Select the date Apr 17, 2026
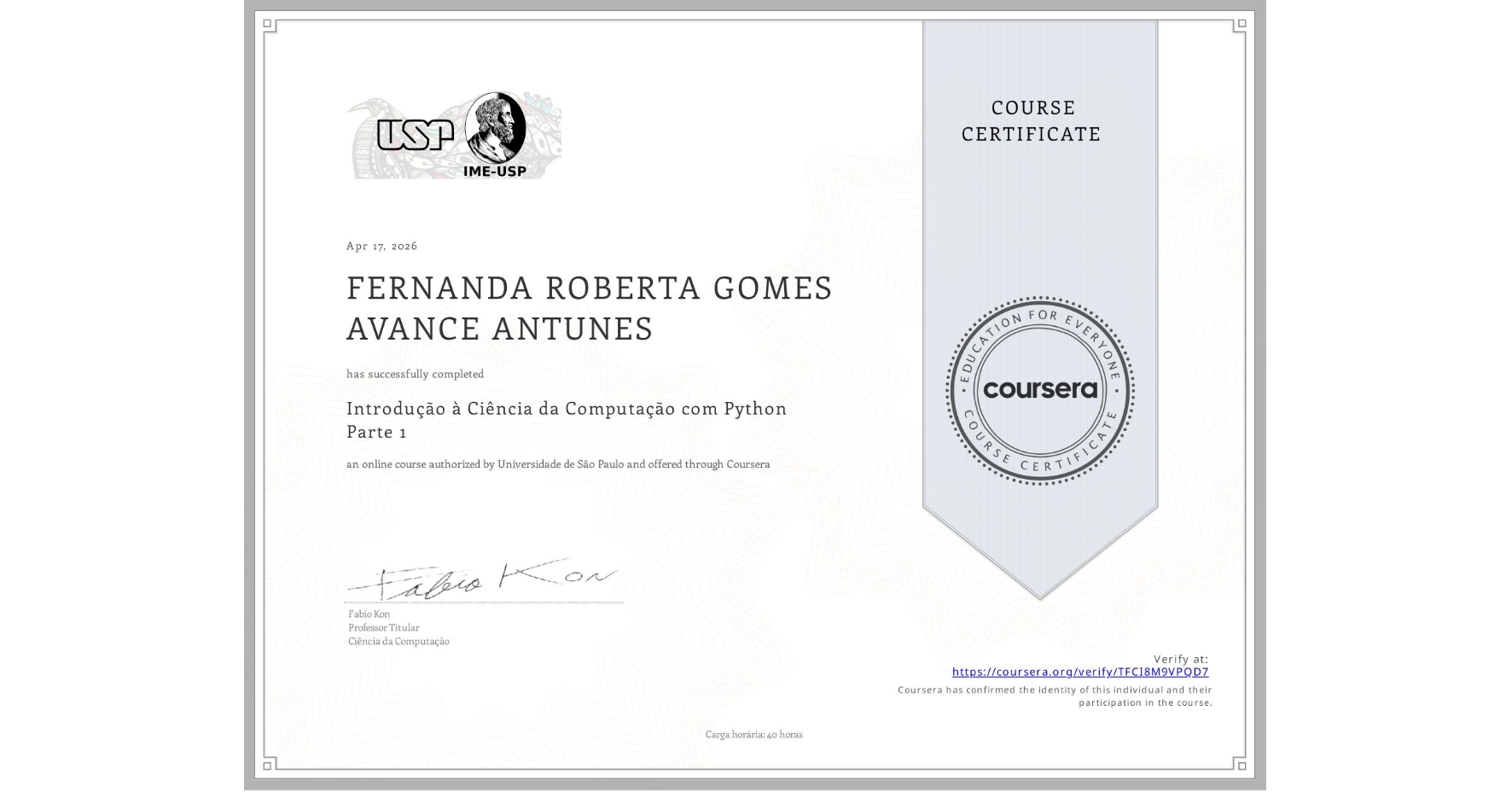 point(381,246)
